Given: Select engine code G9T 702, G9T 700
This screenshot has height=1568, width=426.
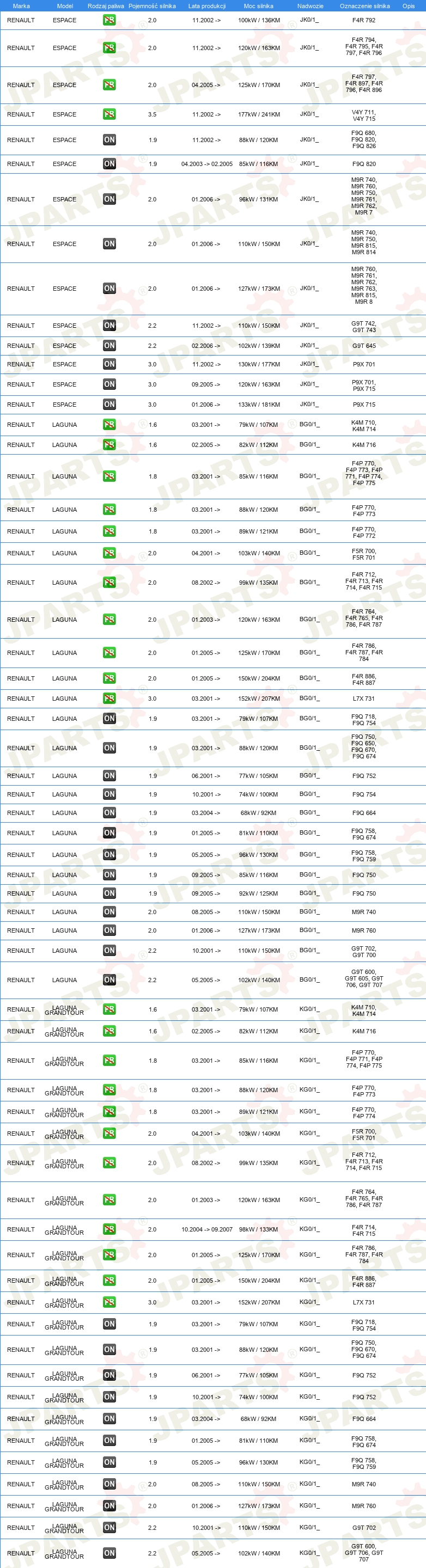Looking at the screenshot, I should (364, 952).
